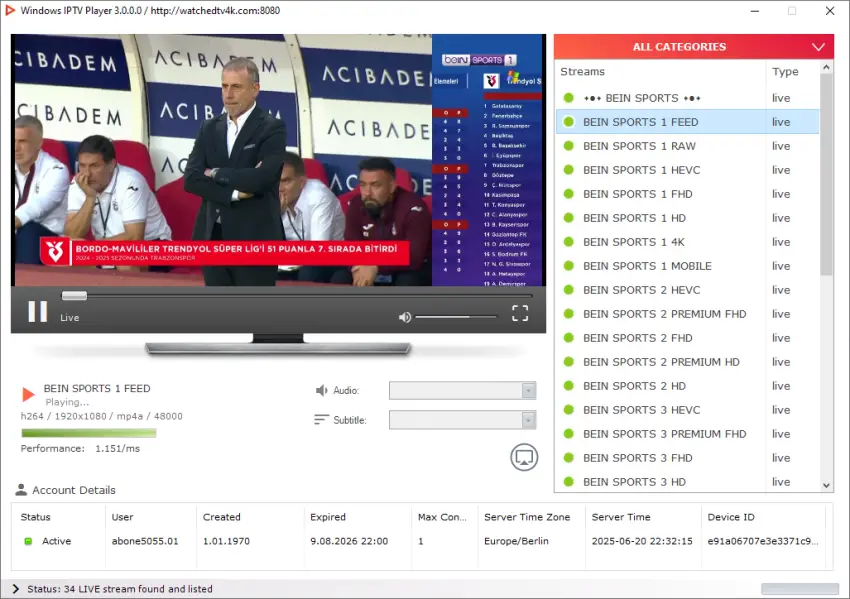The width and height of the screenshot is (850, 599).
Task: Adjust the volume slider
Action: point(455,317)
